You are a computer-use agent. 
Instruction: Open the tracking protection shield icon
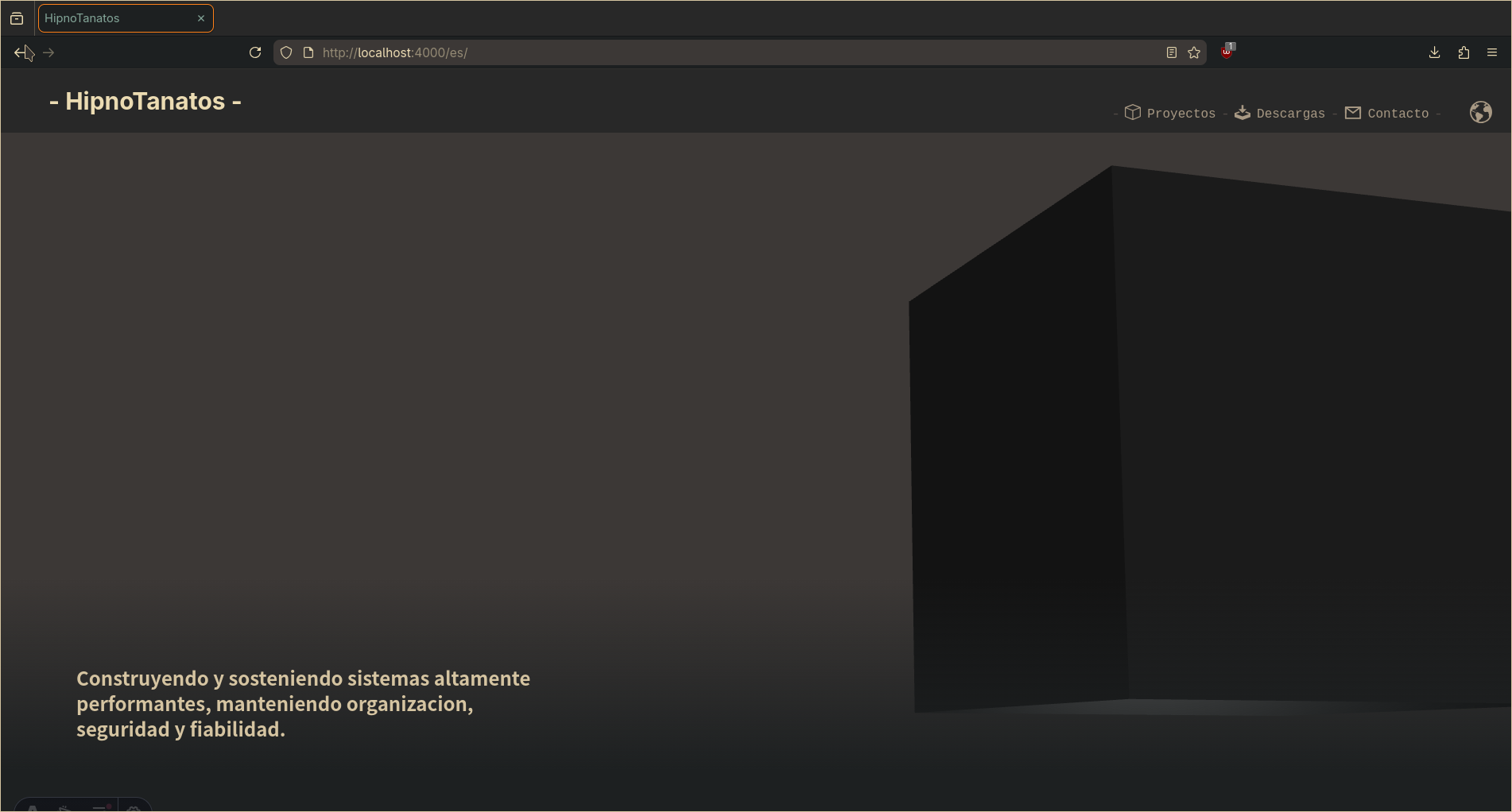[285, 52]
